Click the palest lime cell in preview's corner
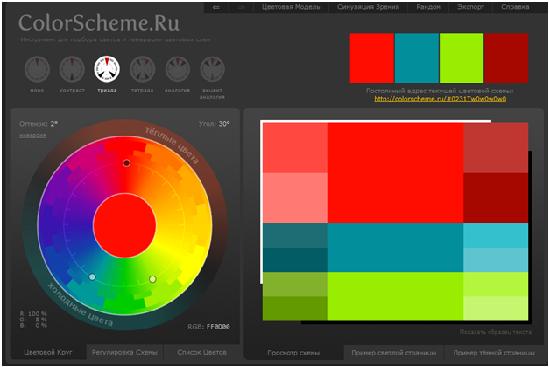This screenshot has width=549, height=367. (495, 308)
